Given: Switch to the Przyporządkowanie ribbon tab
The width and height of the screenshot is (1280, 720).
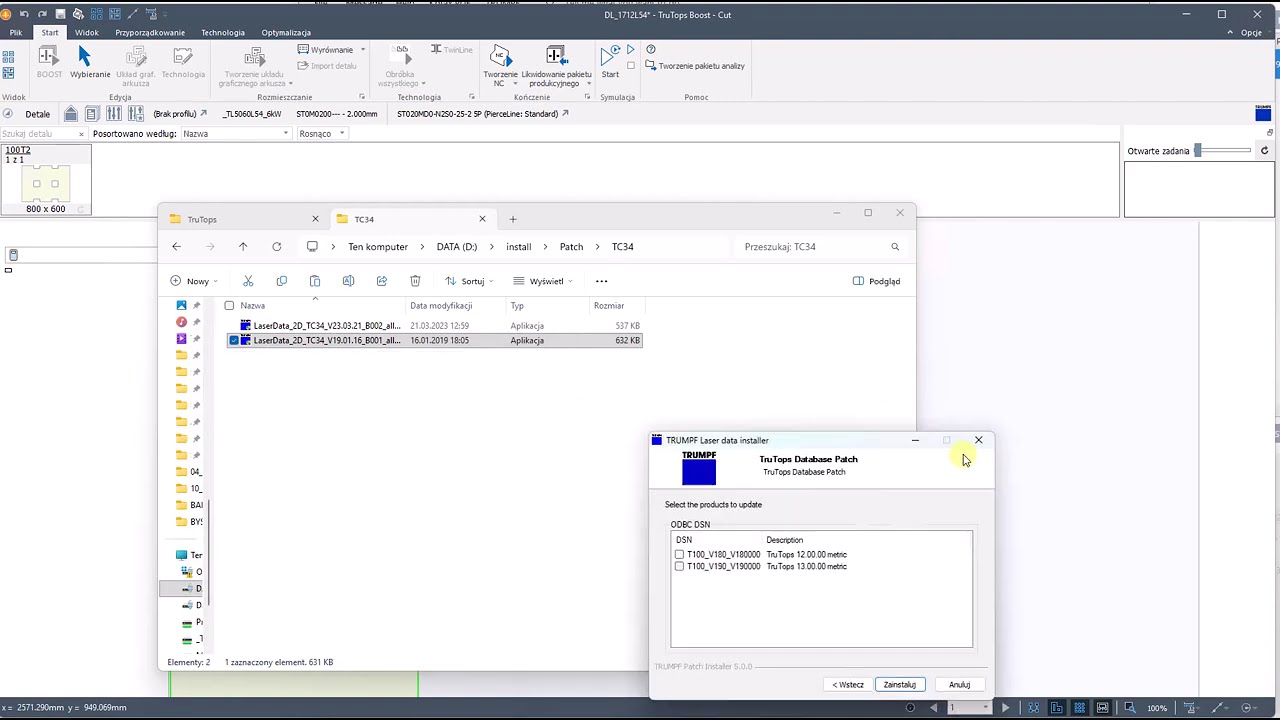Looking at the screenshot, I should (x=150, y=32).
